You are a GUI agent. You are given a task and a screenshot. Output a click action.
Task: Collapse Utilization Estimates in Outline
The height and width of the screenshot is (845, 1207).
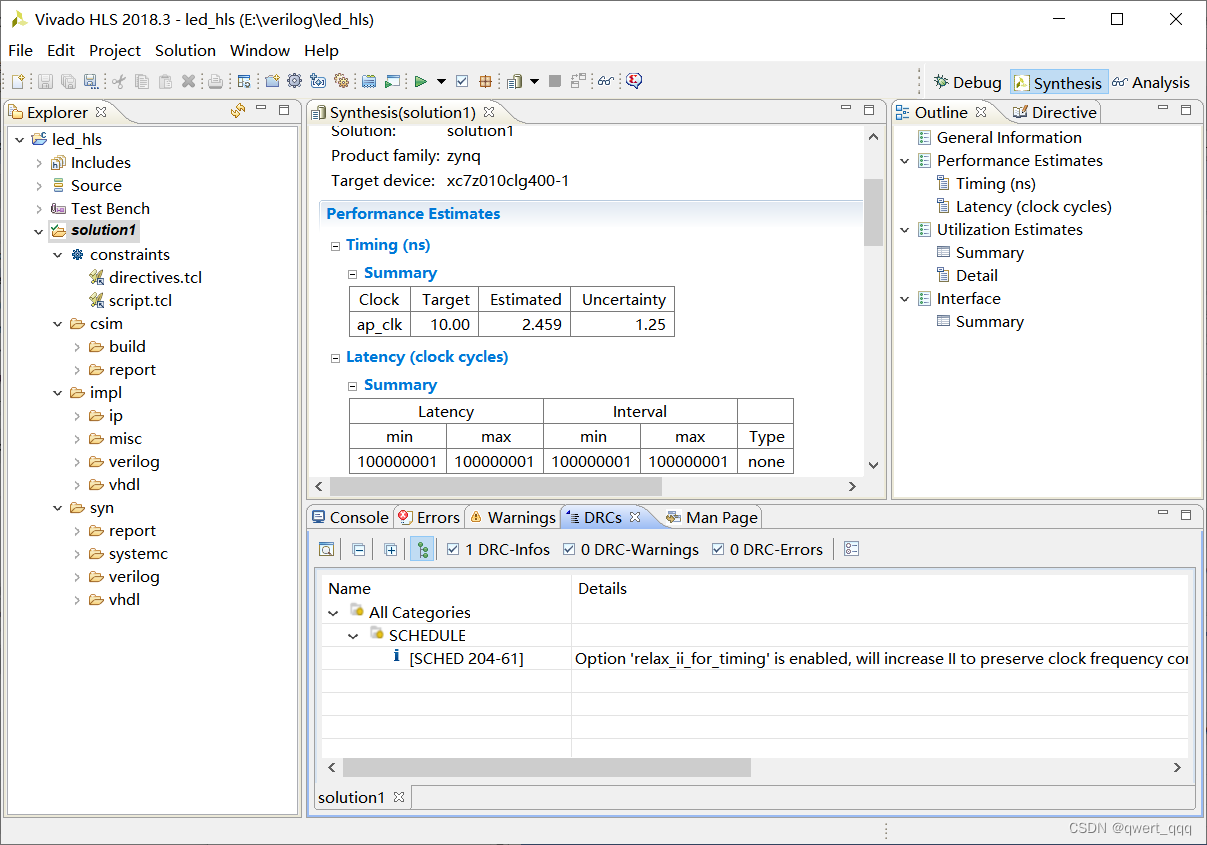(x=905, y=230)
